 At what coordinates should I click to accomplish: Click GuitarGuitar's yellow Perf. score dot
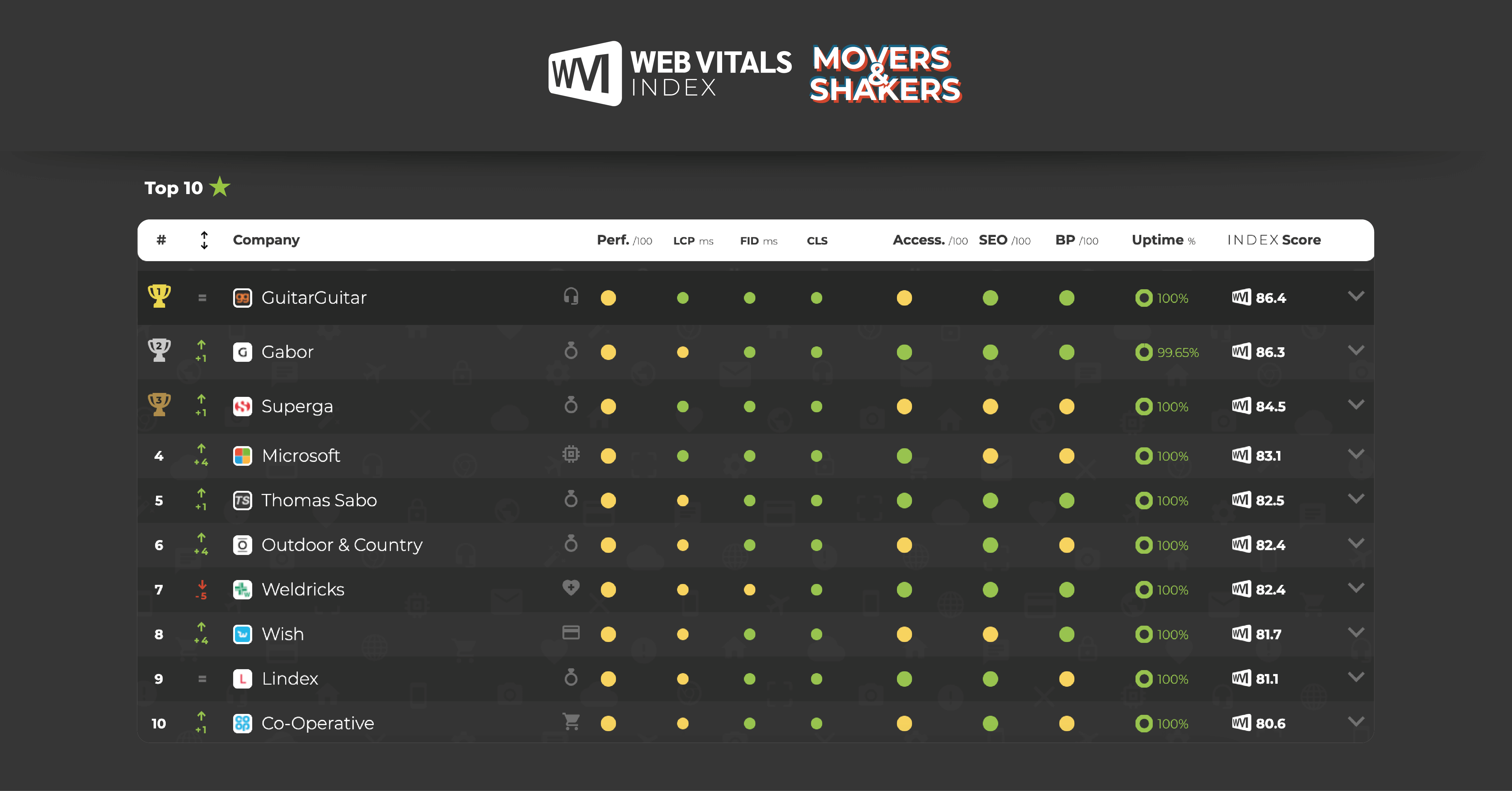point(608,298)
